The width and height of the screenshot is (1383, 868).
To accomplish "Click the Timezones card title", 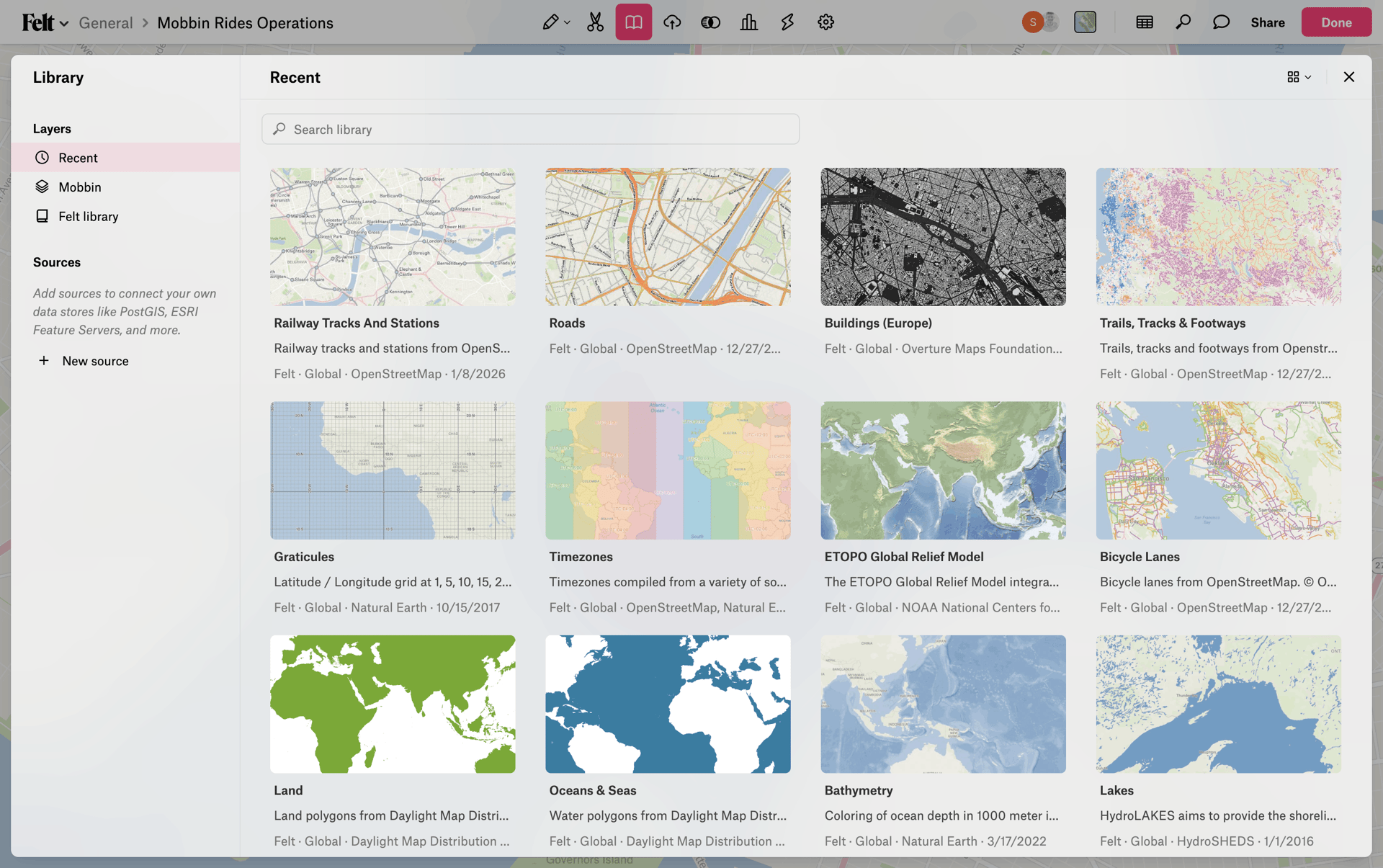I will pos(581,557).
